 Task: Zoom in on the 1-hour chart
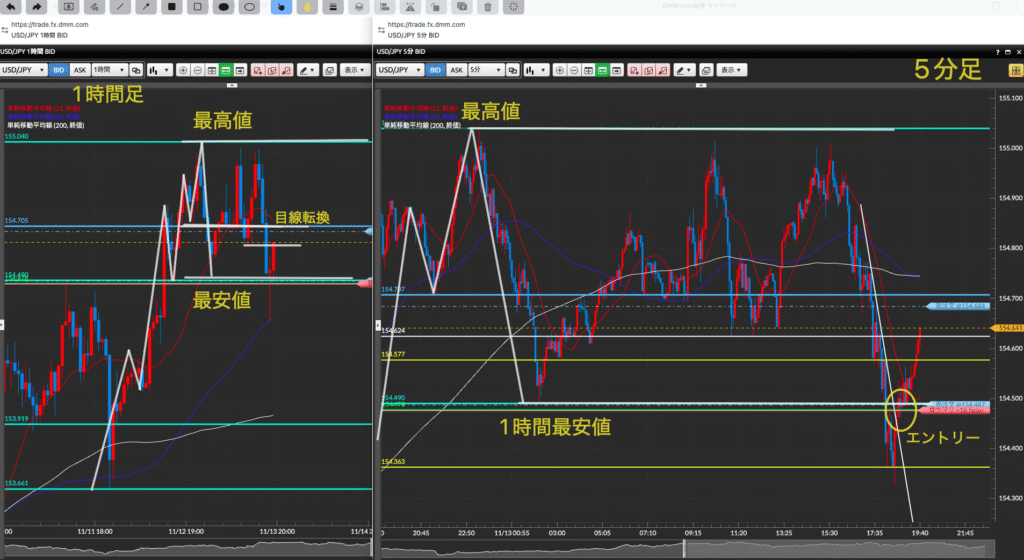pyautogui.click(x=183, y=70)
